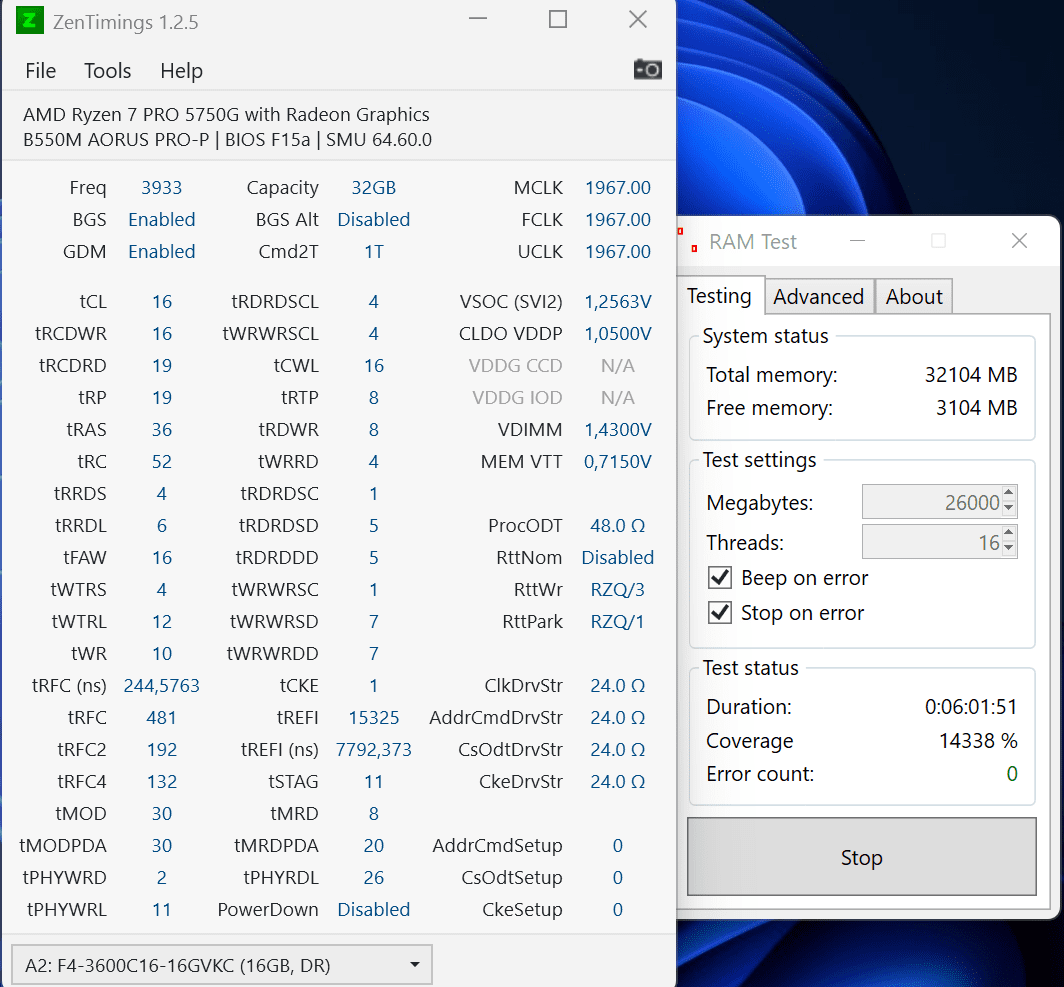This screenshot has height=987, width=1064.
Task: Click the tRAS value 36
Action: pos(162,429)
